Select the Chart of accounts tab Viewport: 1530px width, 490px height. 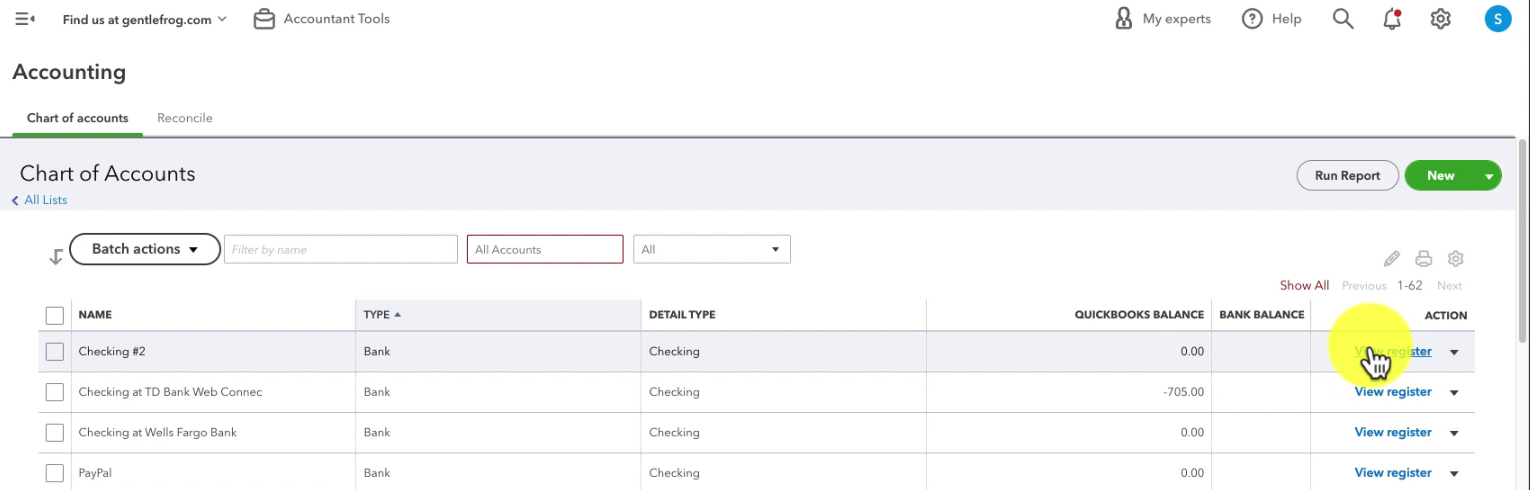[x=78, y=118]
